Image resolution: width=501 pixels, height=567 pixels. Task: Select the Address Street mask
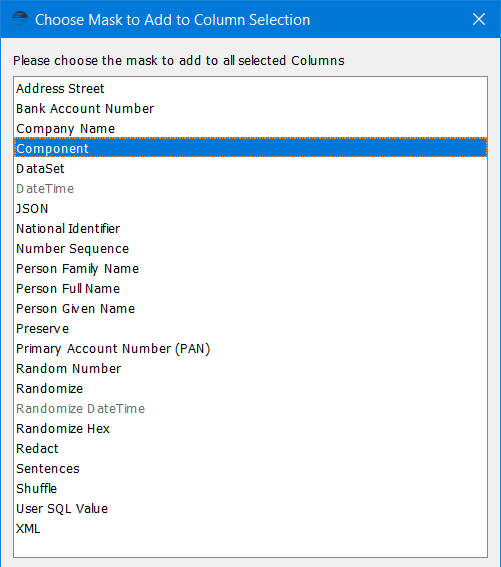[x=250, y=89]
